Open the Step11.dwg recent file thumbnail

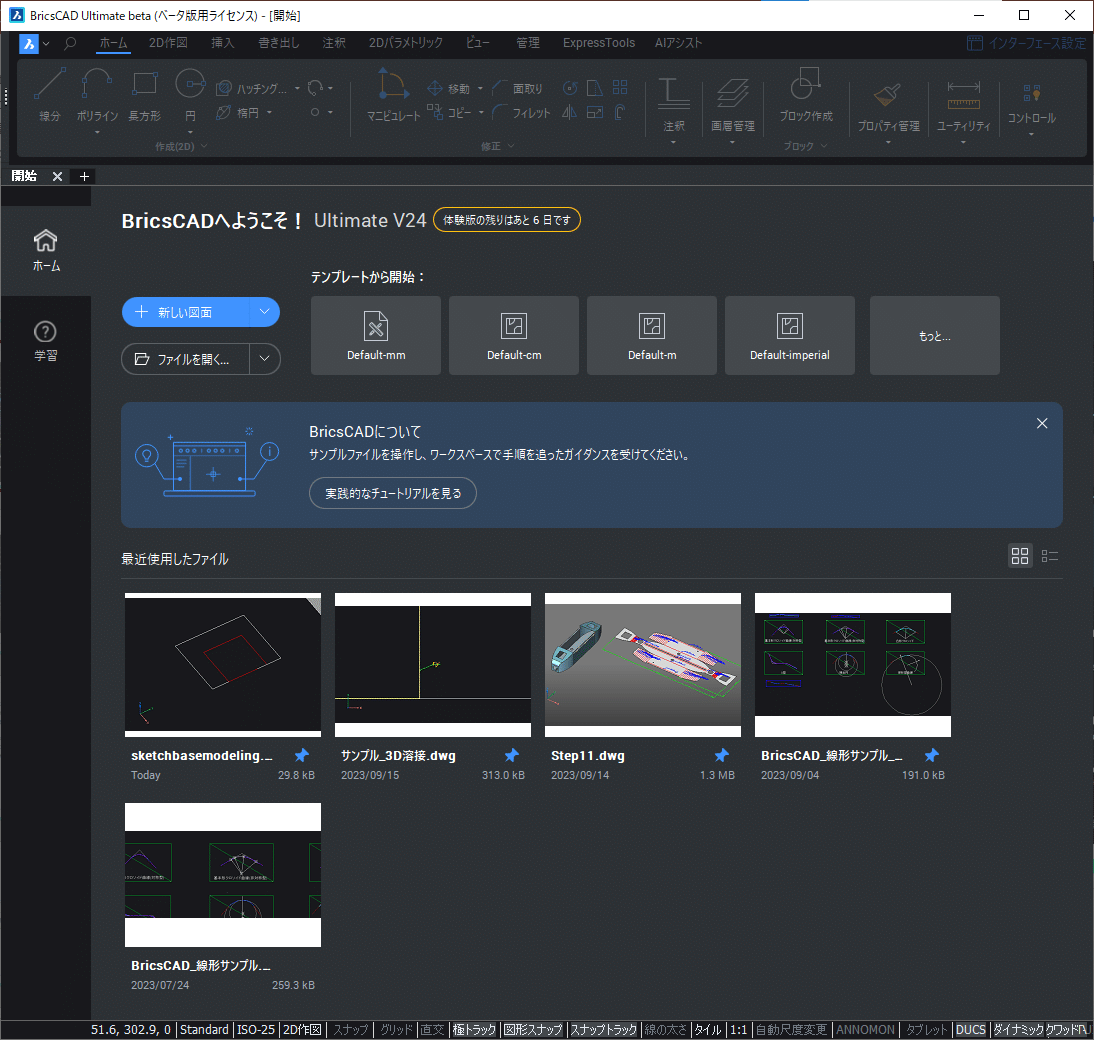(642, 663)
